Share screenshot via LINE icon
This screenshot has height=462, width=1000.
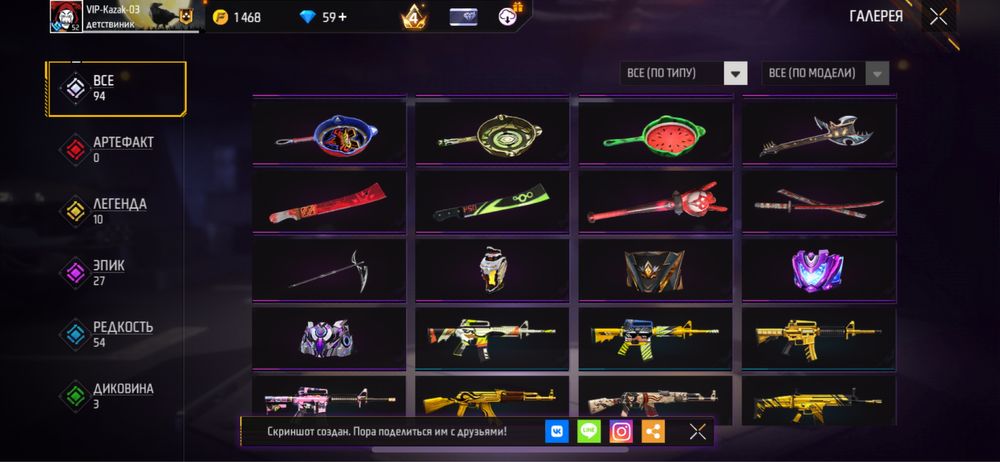click(589, 432)
